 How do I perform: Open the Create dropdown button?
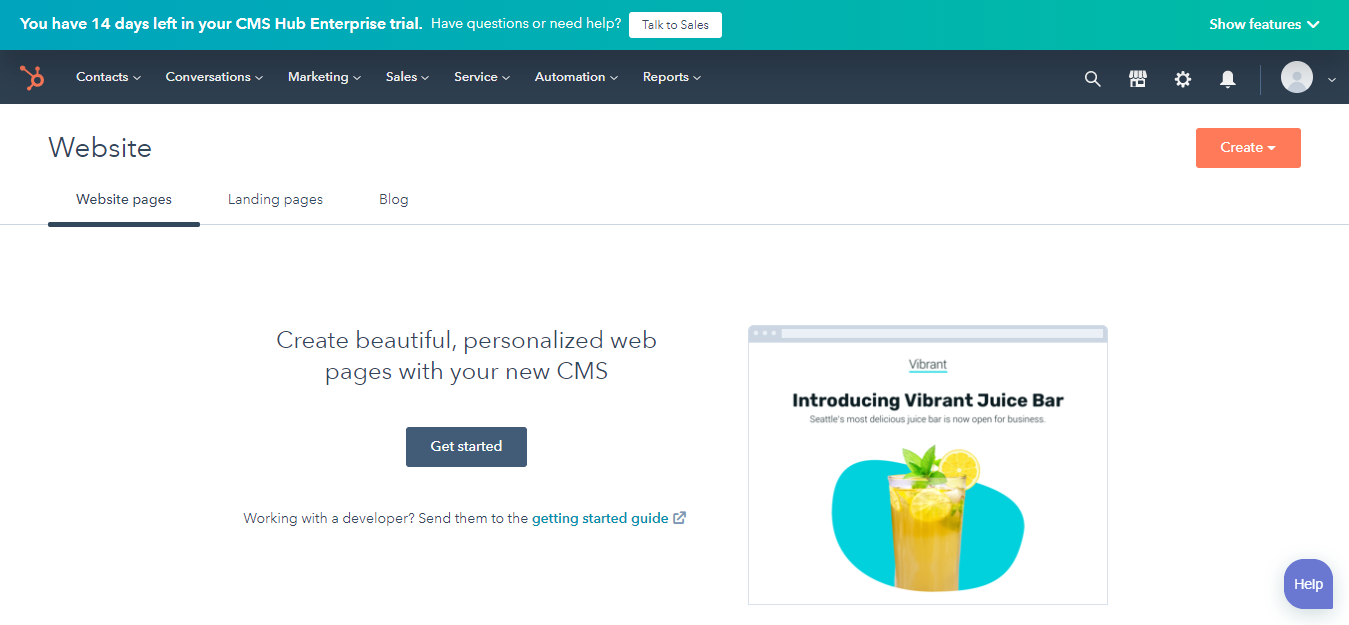tap(1247, 147)
